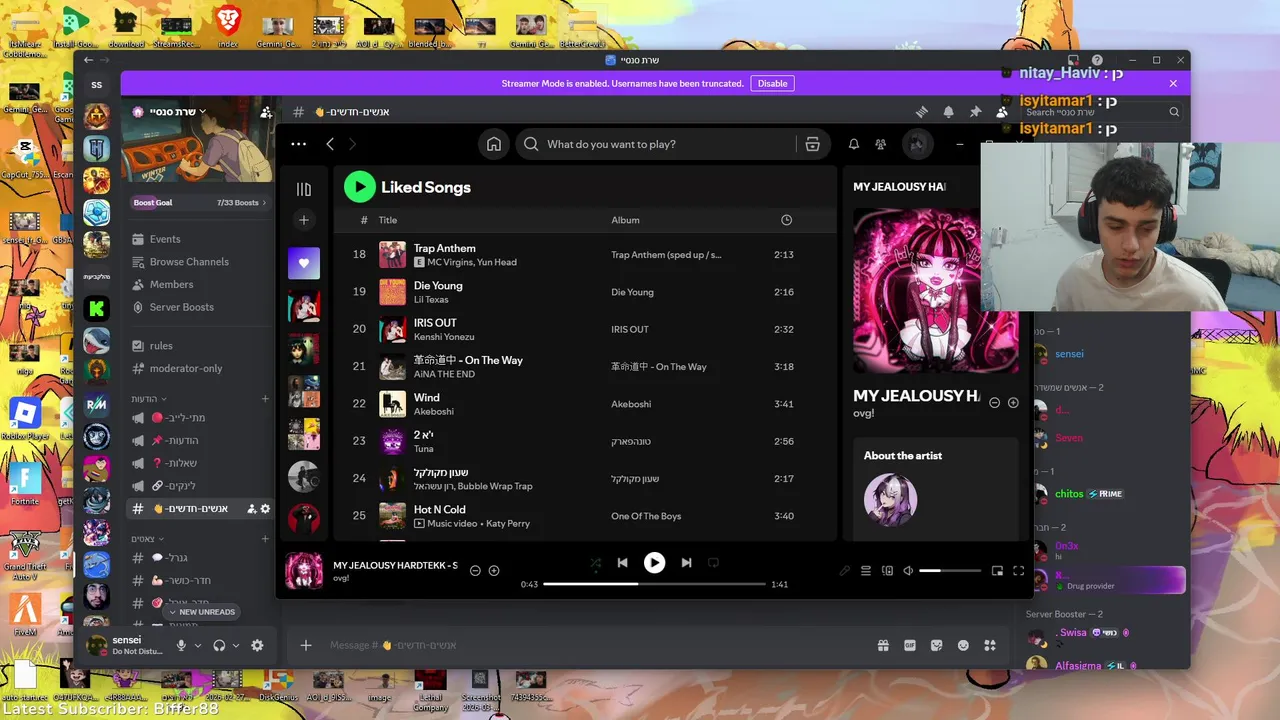Hide current track with minus icon in player bar
This screenshot has width=1280, height=720.
pyautogui.click(x=475, y=571)
